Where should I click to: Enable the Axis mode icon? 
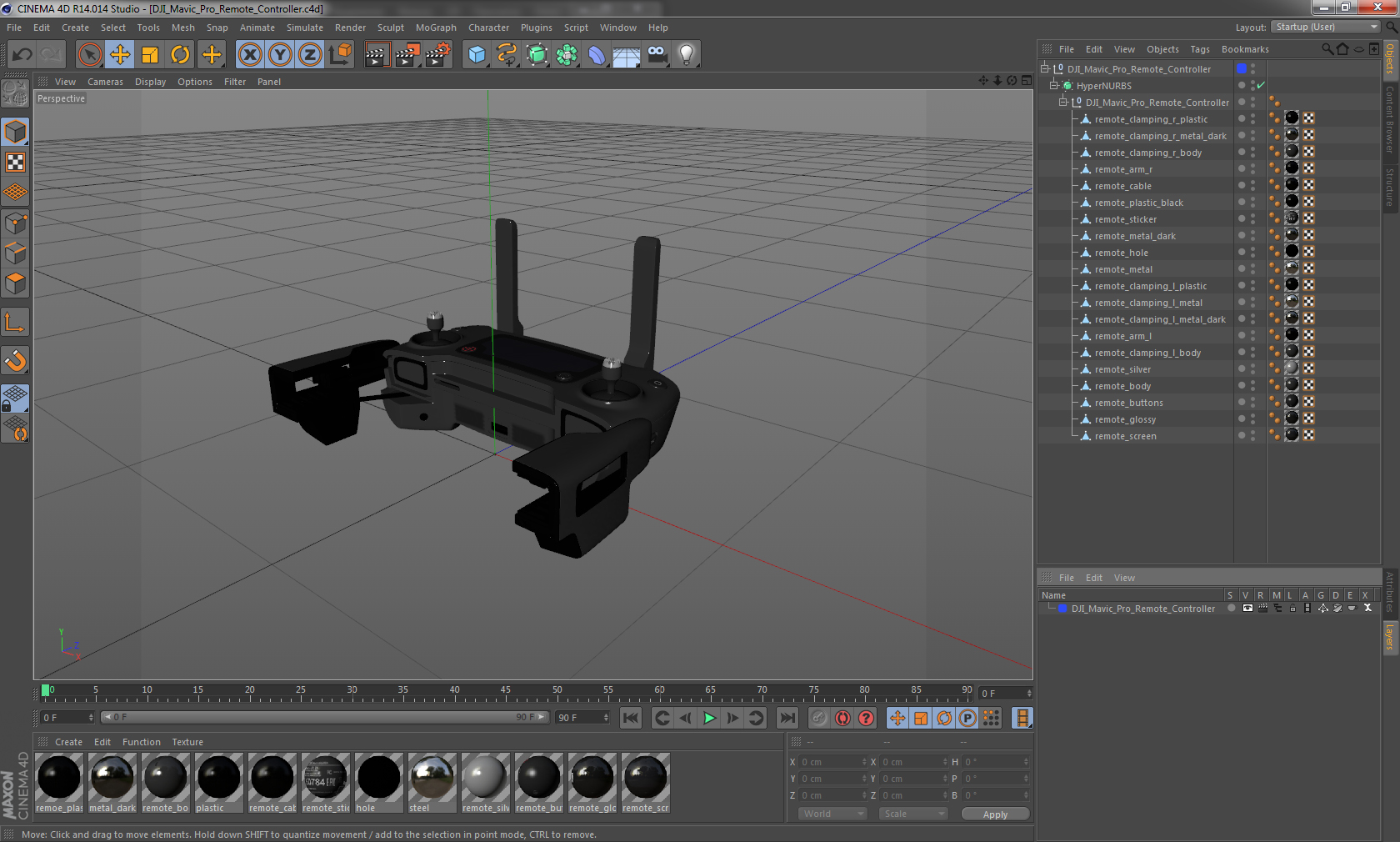(15, 323)
